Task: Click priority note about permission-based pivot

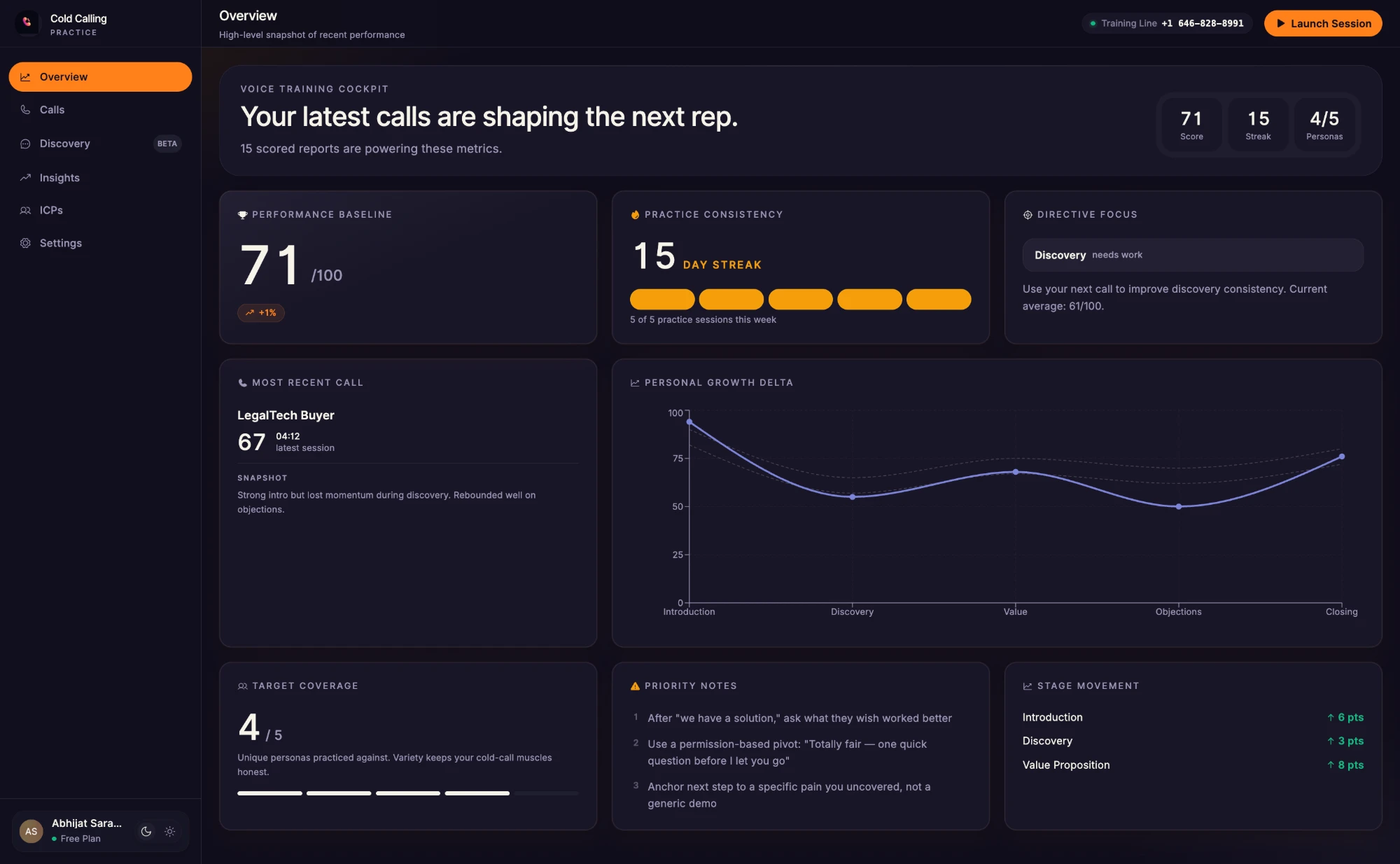Action: click(x=787, y=753)
